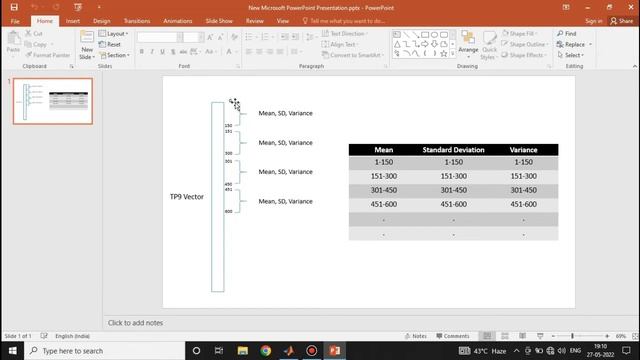640x360 pixels.
Task: Click the Reset slide button
Action: pos(110,44)
